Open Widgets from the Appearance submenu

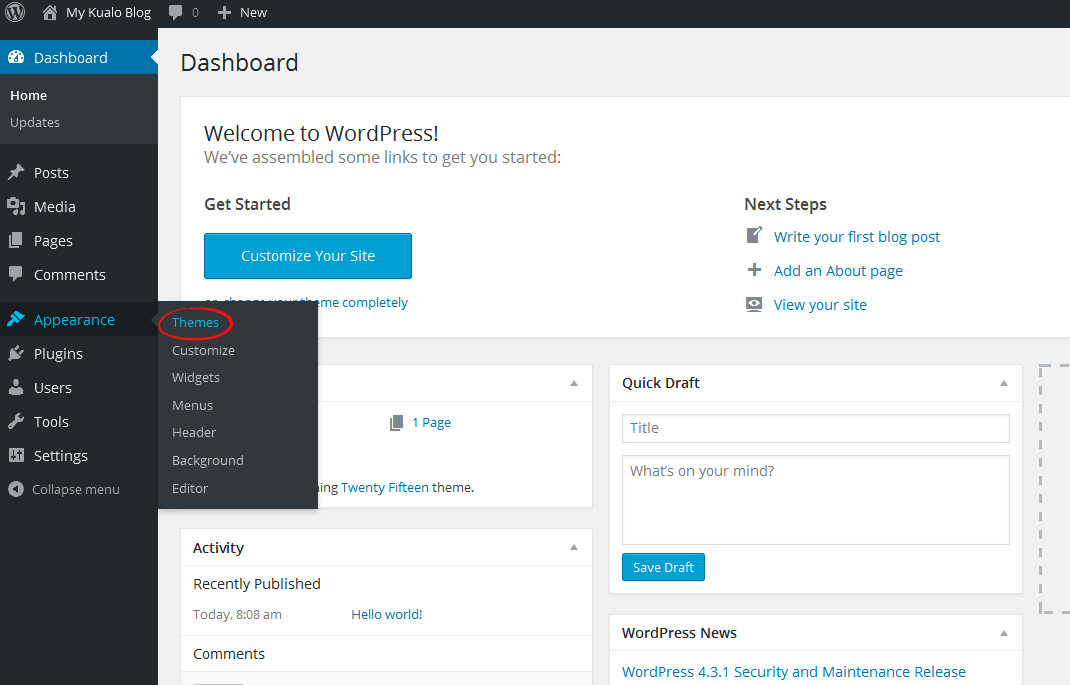pos(196,377)
